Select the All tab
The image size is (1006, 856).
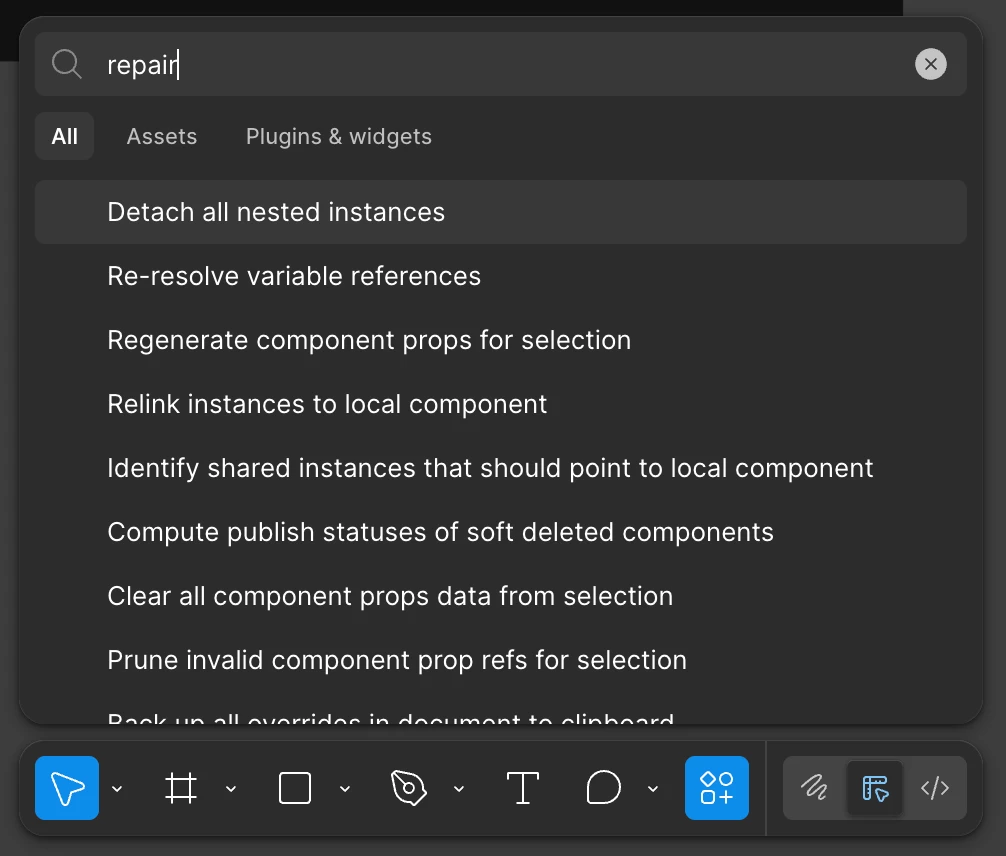tap(64, 136)
